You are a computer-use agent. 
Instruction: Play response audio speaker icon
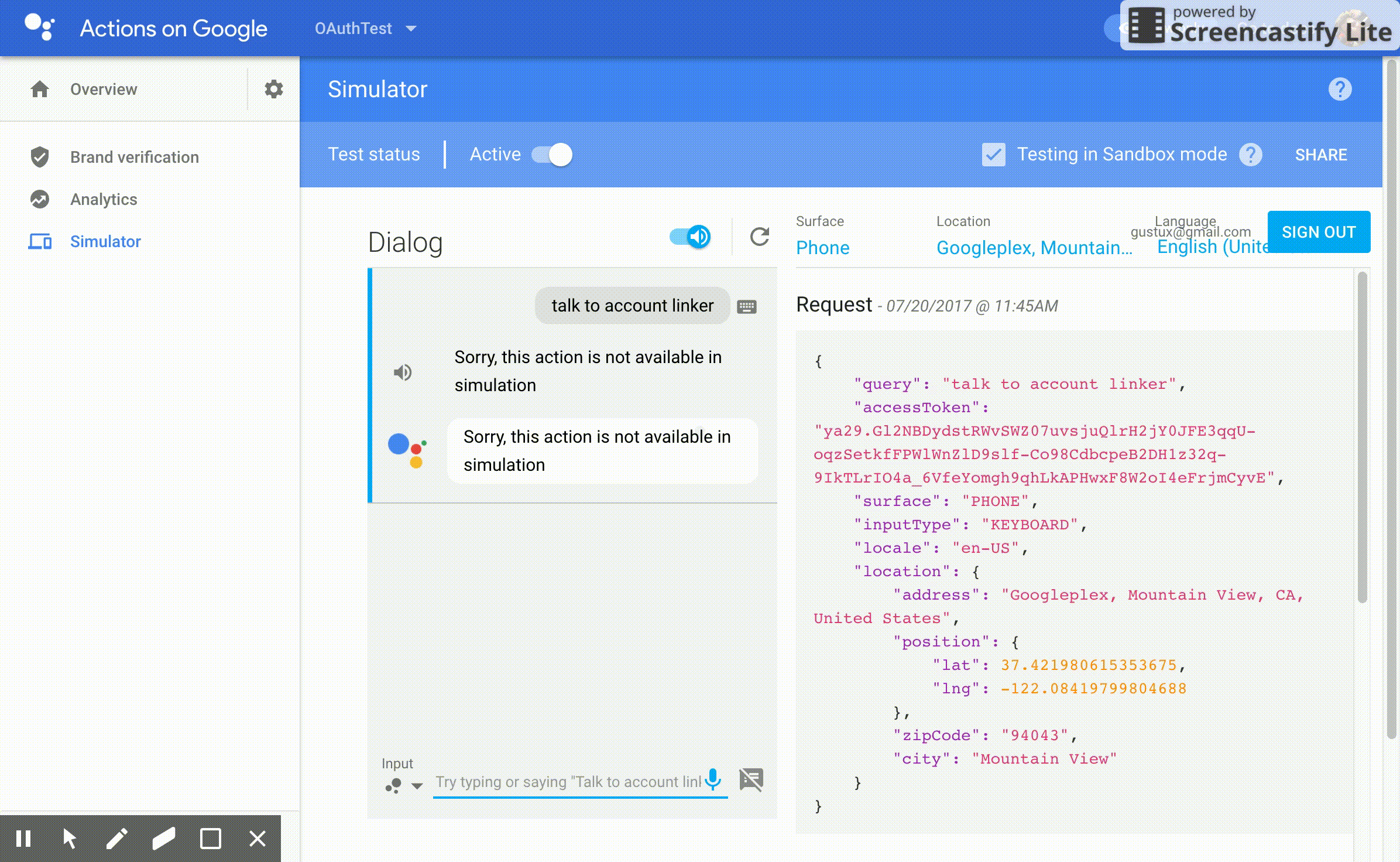402,372
